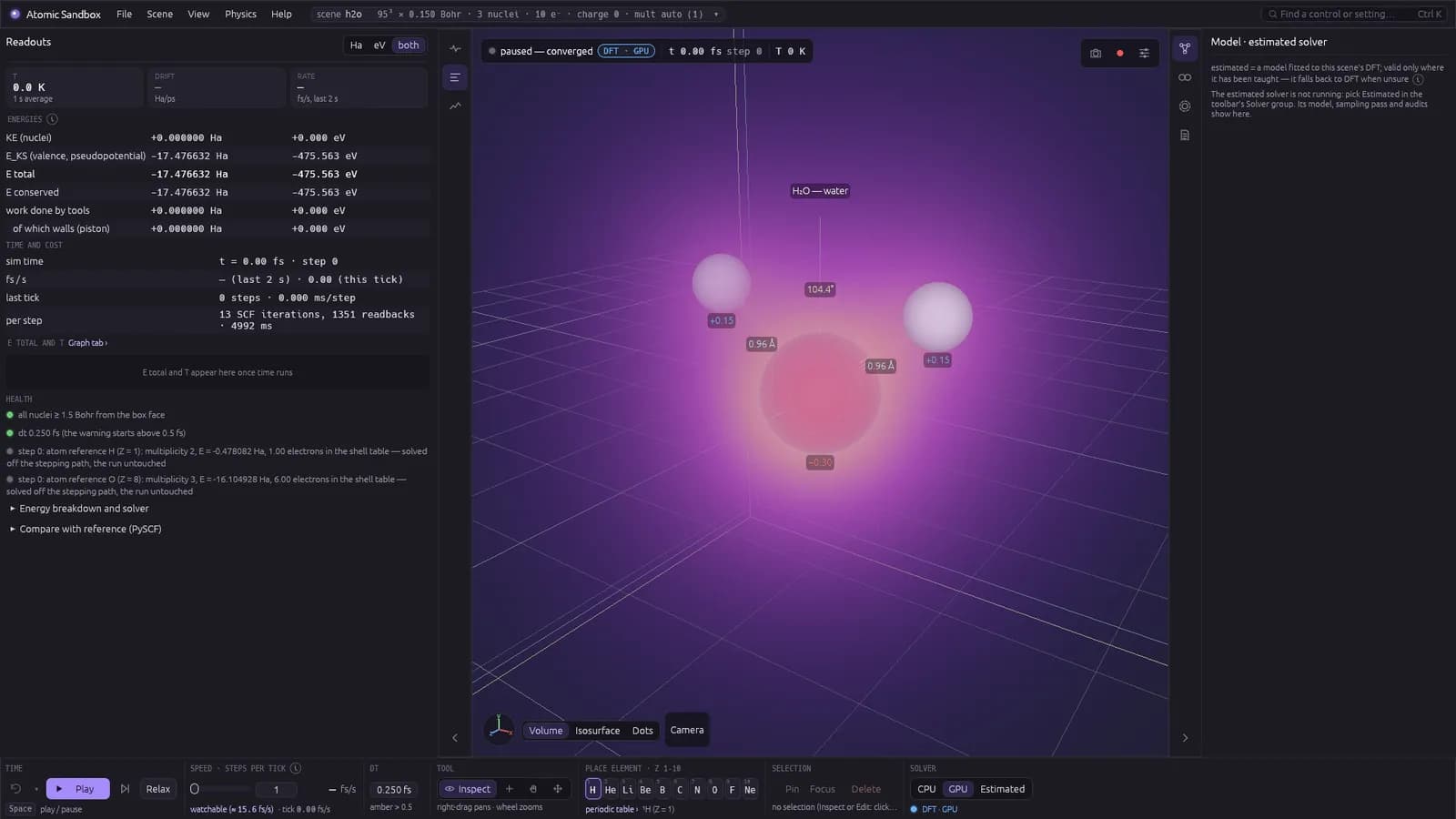
Task: Click the Relax button
Action: click(158, 789)
